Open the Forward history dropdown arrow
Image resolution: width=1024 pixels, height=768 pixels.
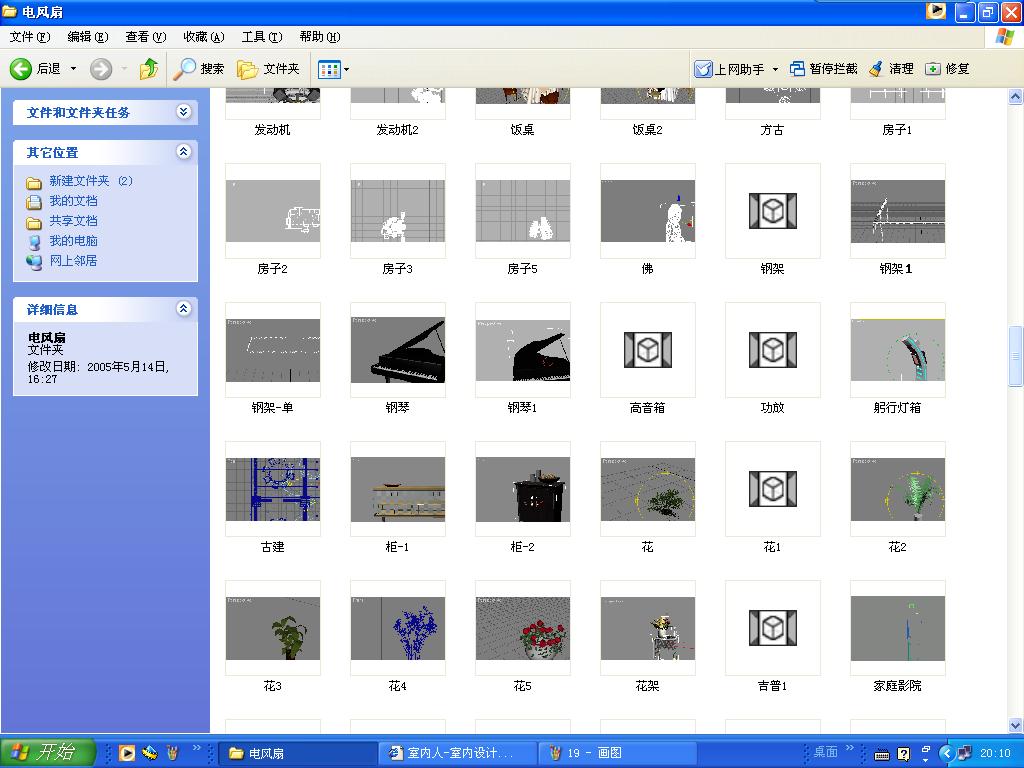click(124, 69)
